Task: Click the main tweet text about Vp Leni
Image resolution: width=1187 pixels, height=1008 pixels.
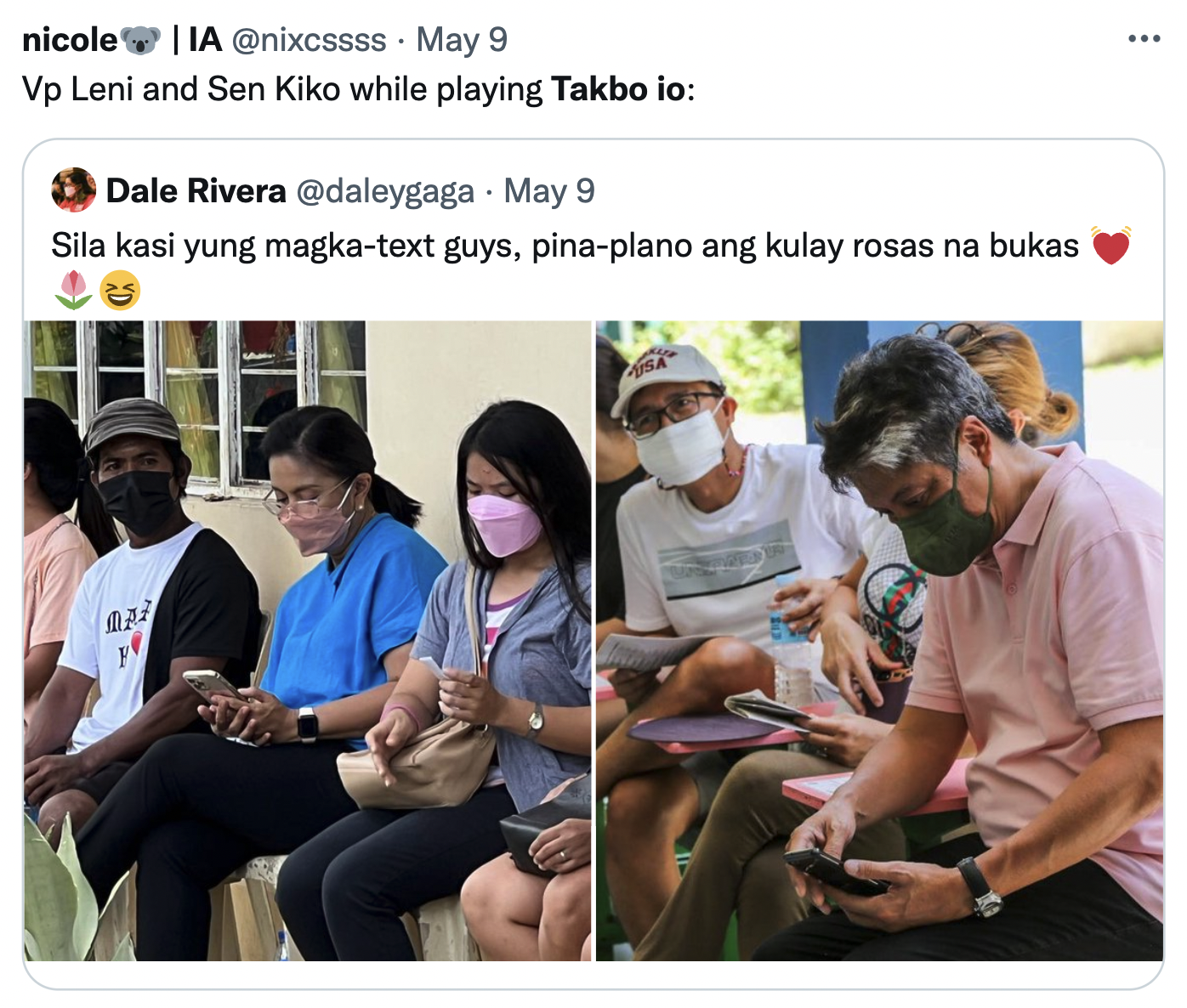Action: [x=359, y=89]
